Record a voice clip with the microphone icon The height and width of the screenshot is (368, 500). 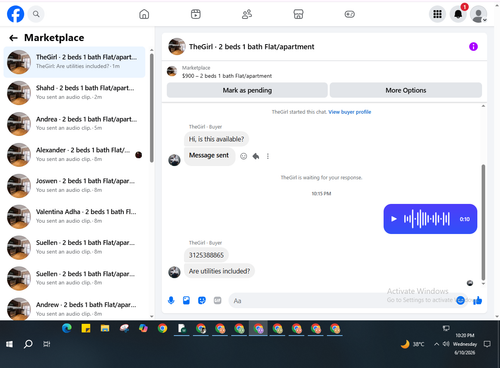(x=171, y=300)
